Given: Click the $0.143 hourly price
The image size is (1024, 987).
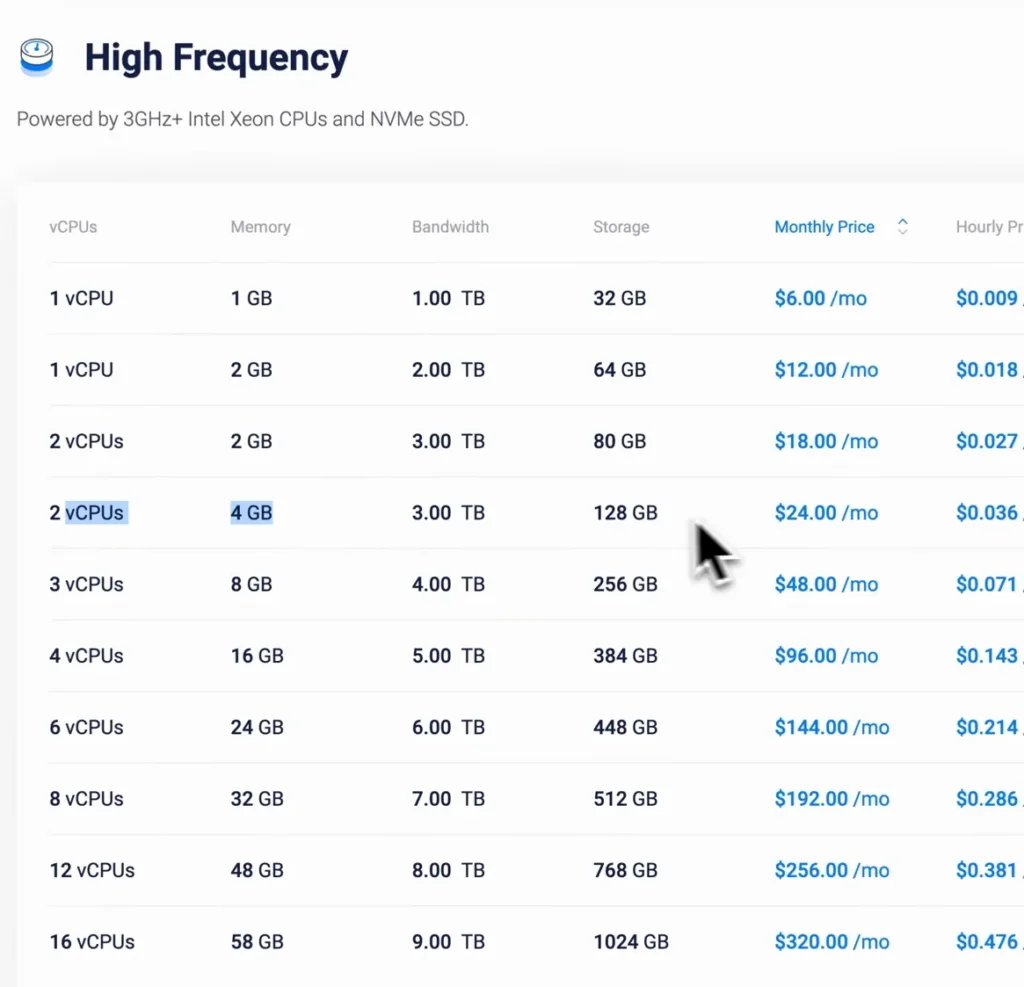Looking at the screenshot, I should coord(987,656).
